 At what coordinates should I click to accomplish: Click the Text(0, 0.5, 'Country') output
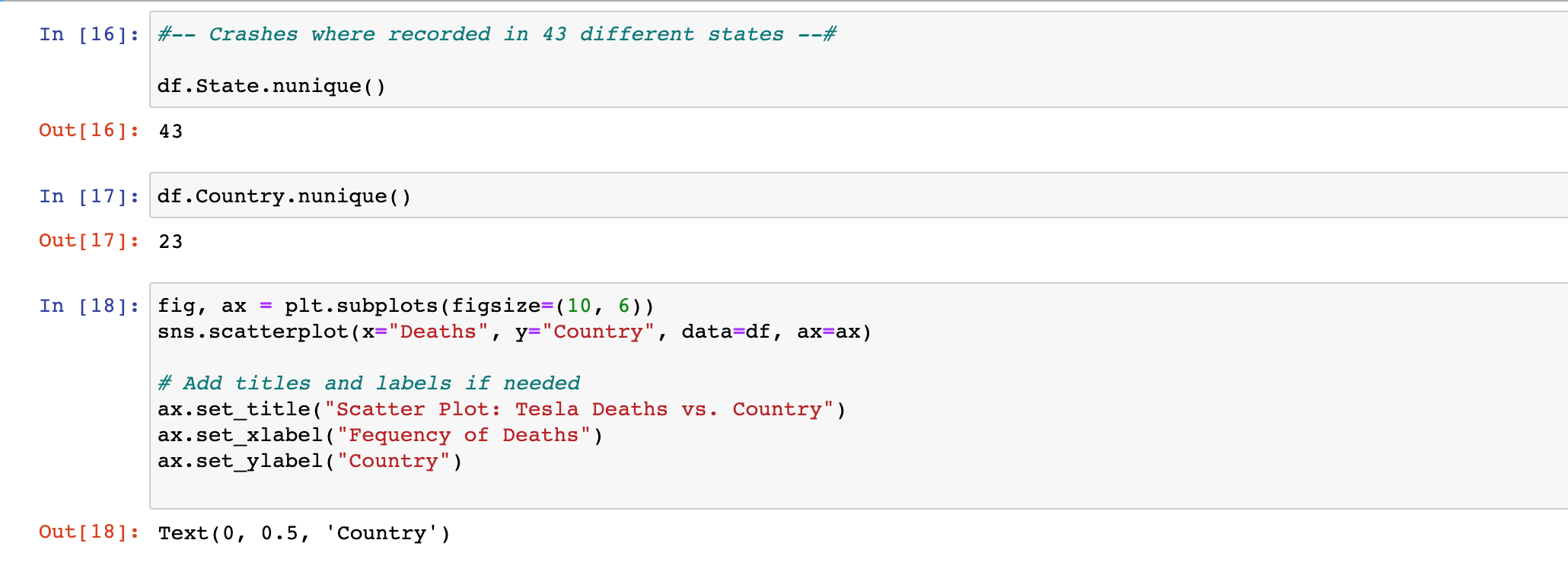tap(304, 533)
